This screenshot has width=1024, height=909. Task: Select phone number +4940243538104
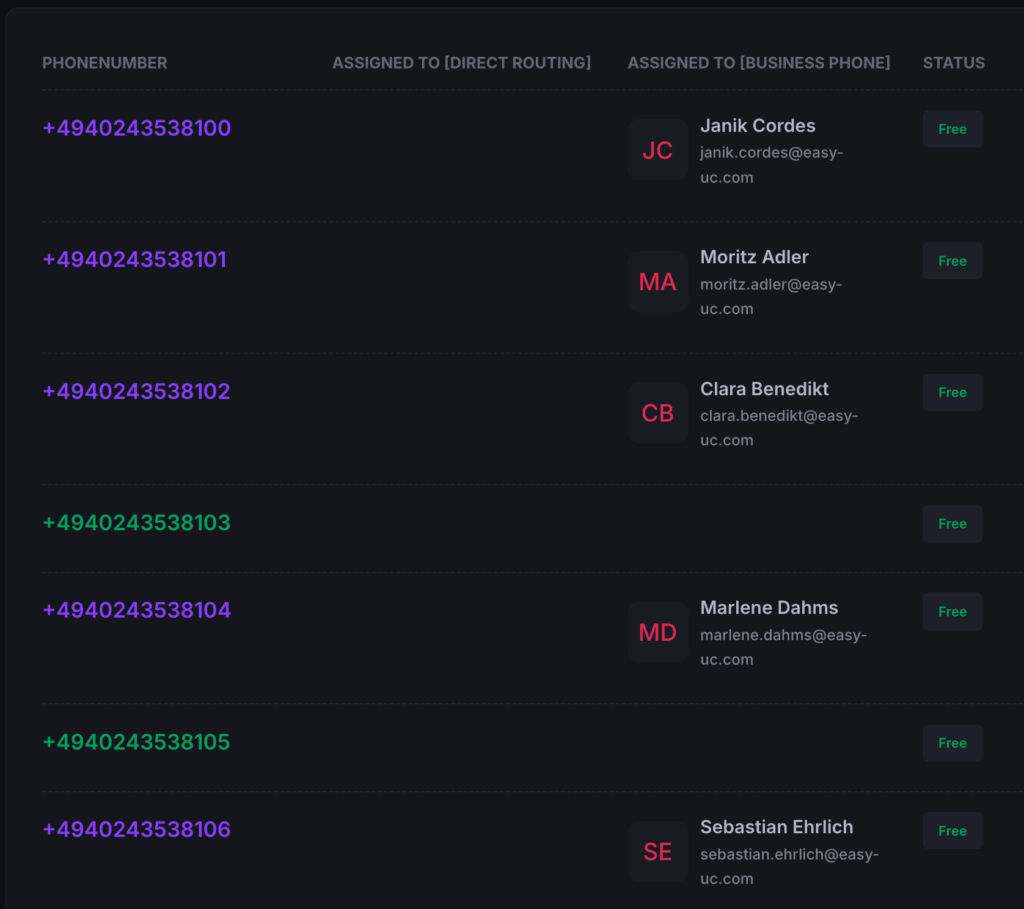[136, 610]
